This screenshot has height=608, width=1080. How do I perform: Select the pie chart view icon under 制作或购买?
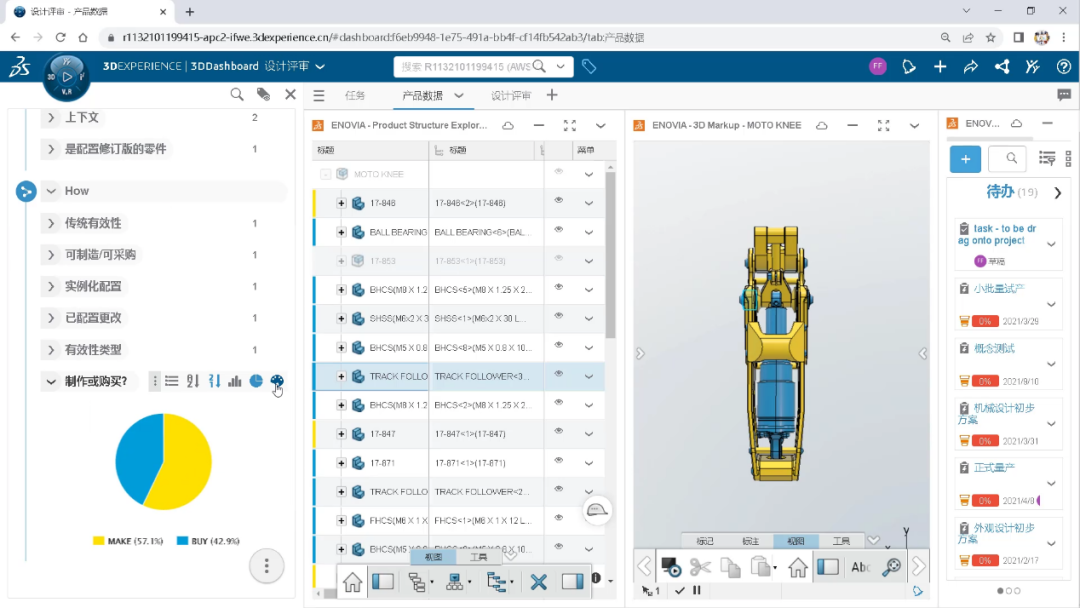click(256, 382)
